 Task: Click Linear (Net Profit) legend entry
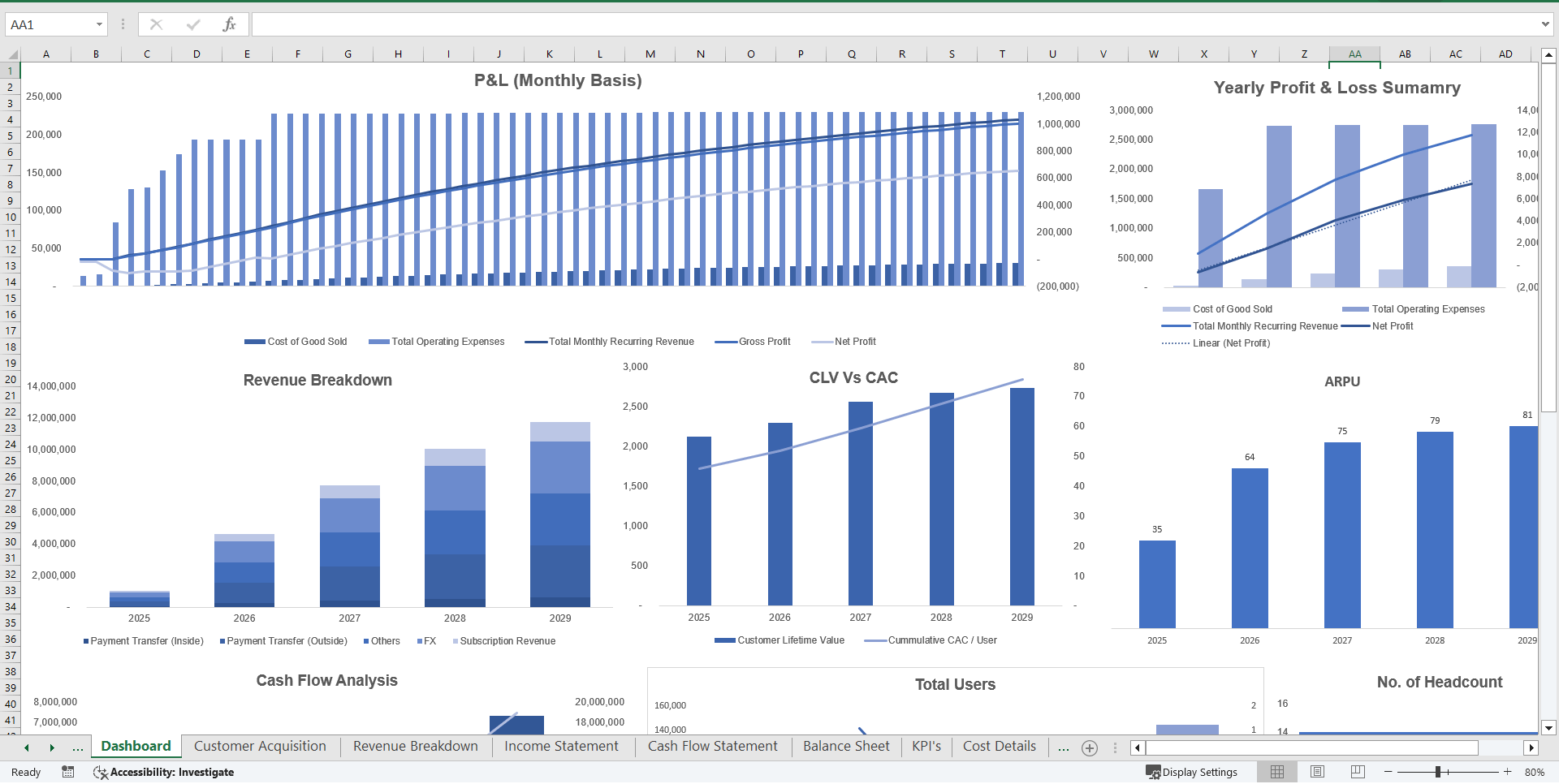click(1216, 343)
